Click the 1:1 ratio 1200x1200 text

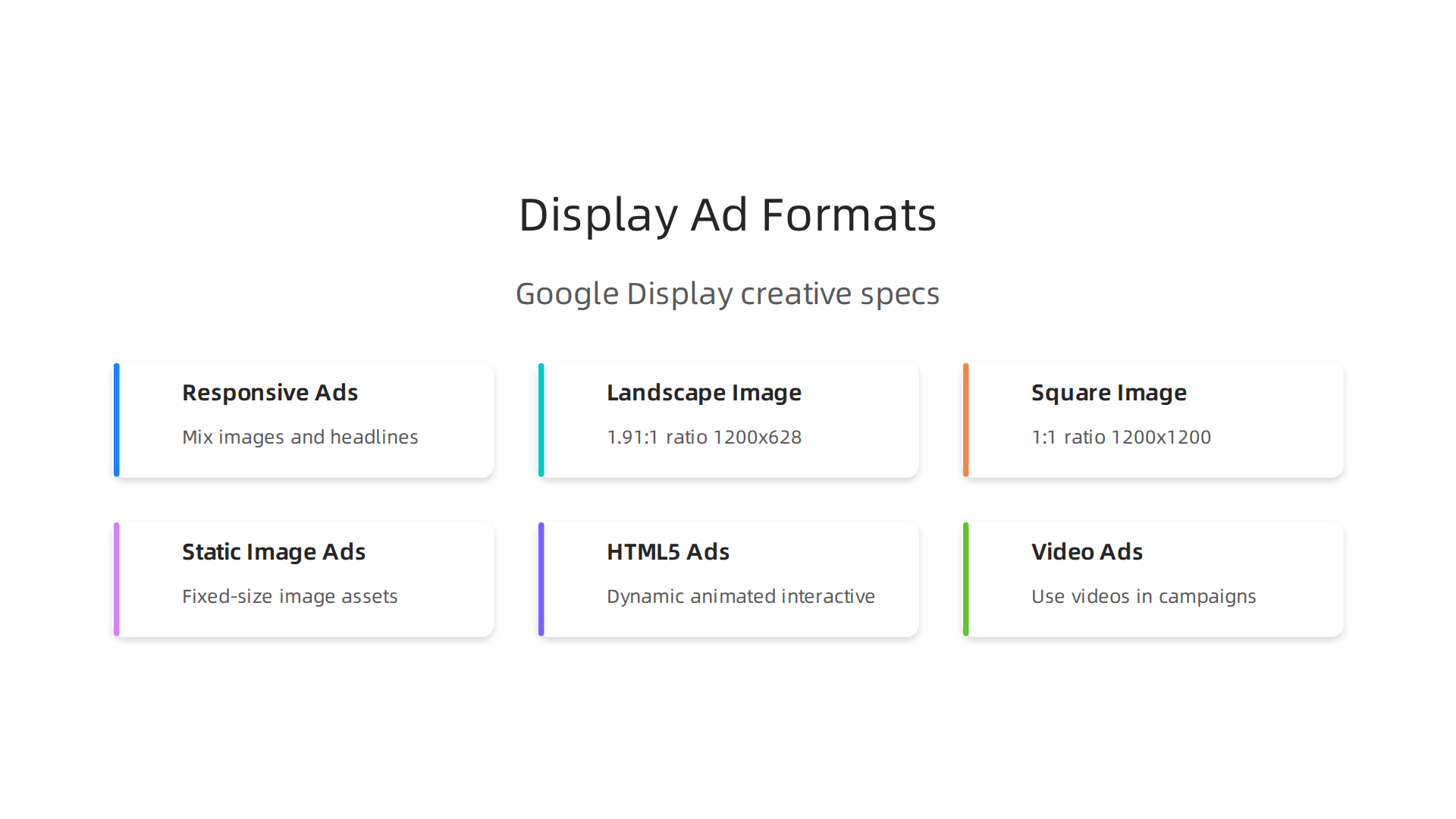pos(1121,438)
